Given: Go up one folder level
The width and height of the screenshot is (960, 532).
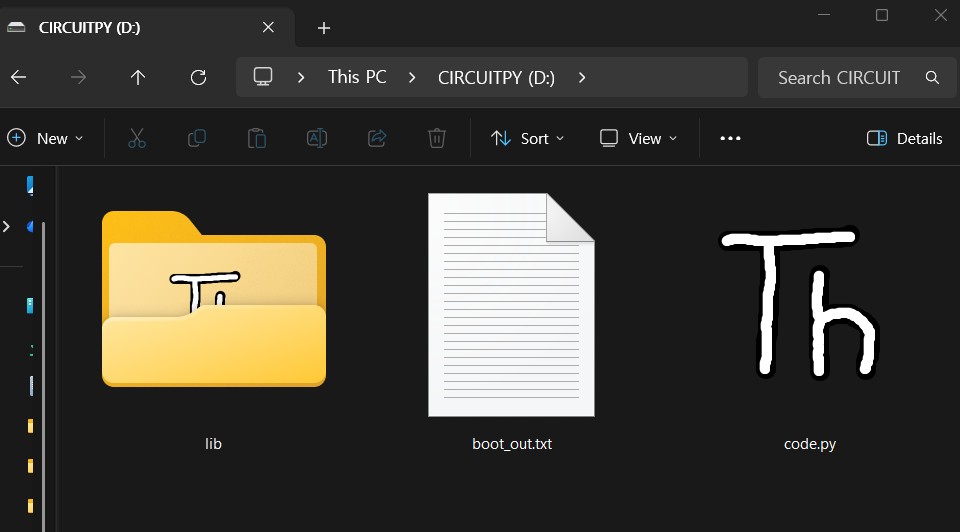Looking at the screenshot, I should [x=138, y=77].
